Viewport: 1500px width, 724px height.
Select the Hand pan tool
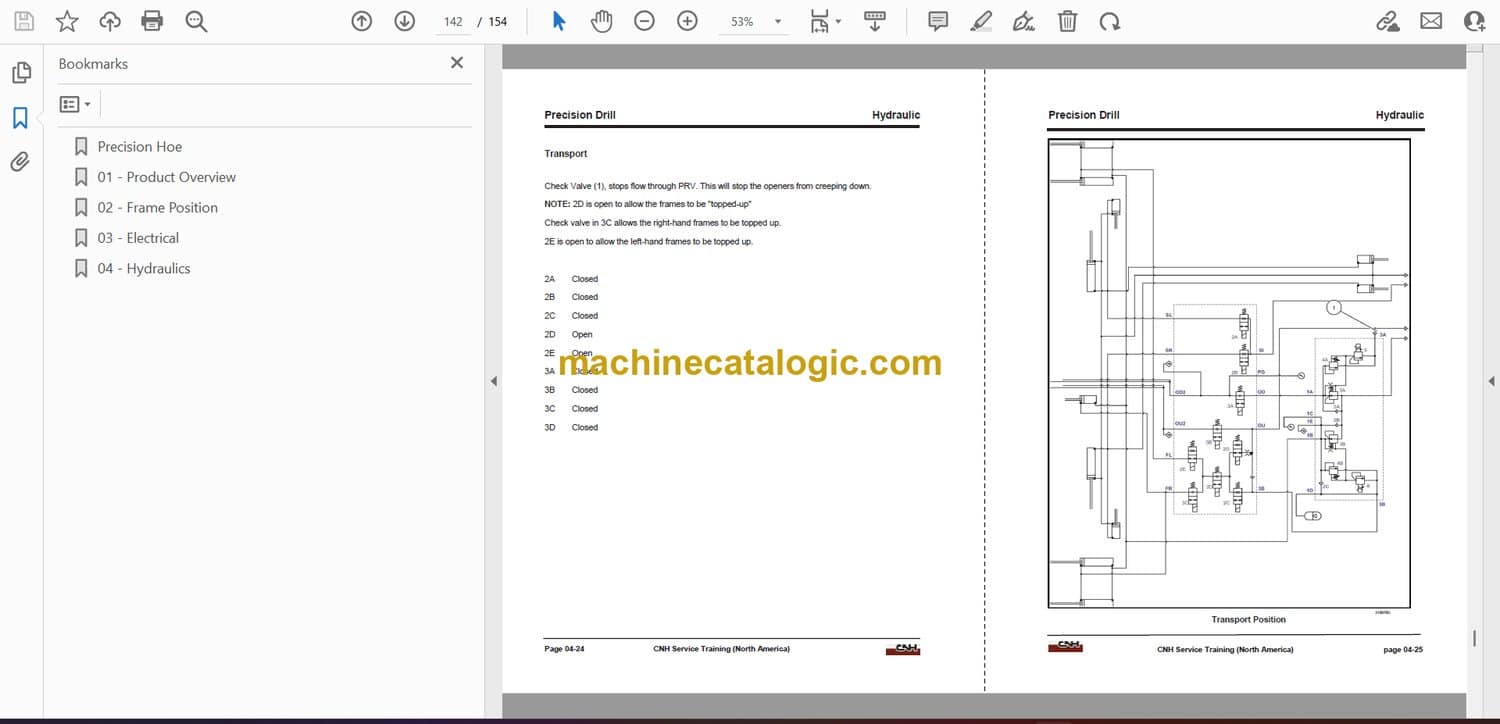(601, 21)
